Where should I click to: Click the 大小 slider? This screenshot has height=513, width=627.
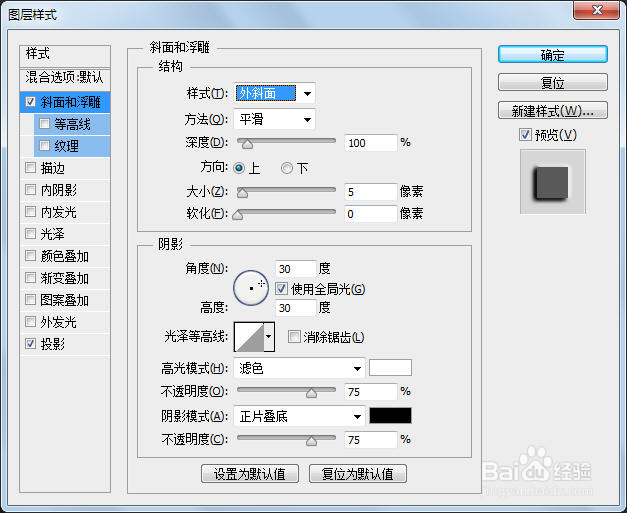tap(286, 191)
